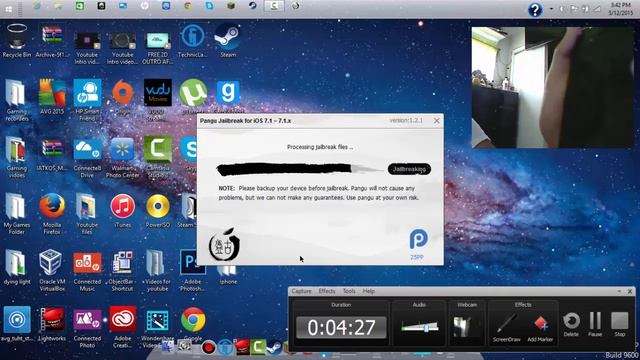The width and height of the screenshot is (640, 360).
Task: Select the Connected Photo desktop icon
Action: tap(87, 327)
